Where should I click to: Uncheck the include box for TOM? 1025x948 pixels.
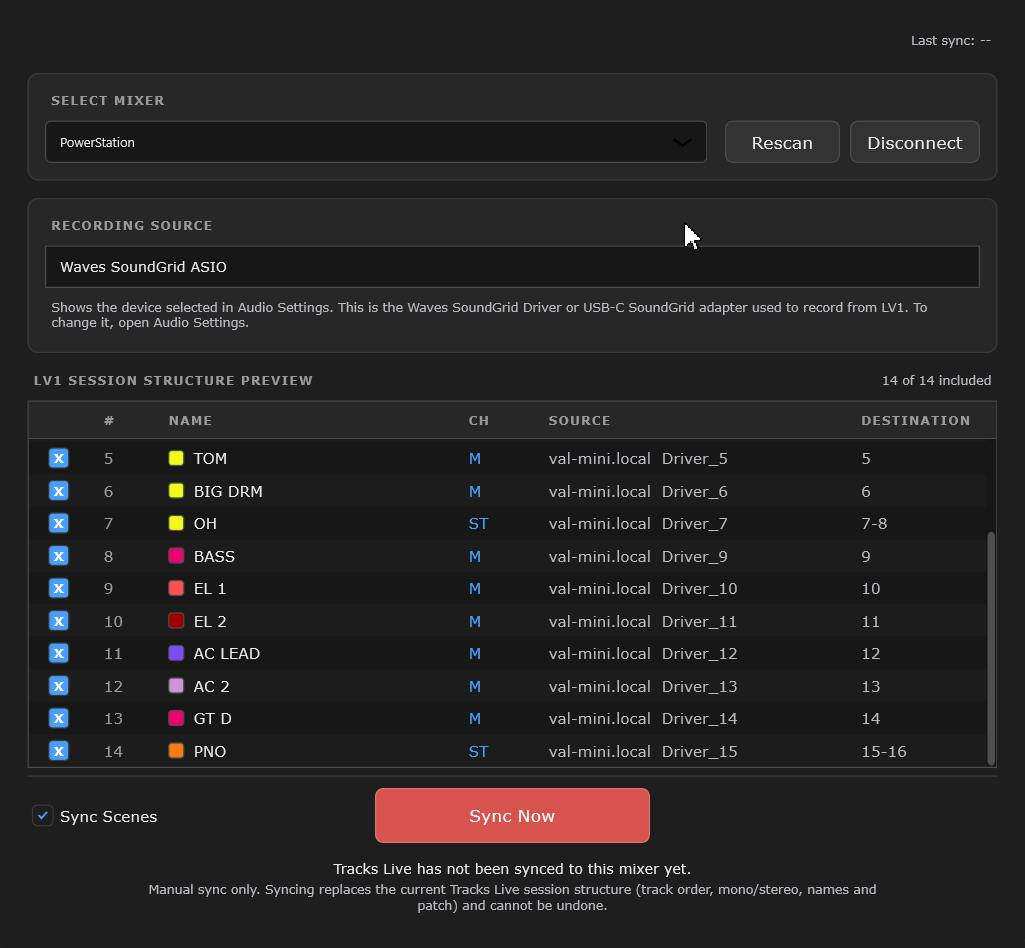pos(59,458)
